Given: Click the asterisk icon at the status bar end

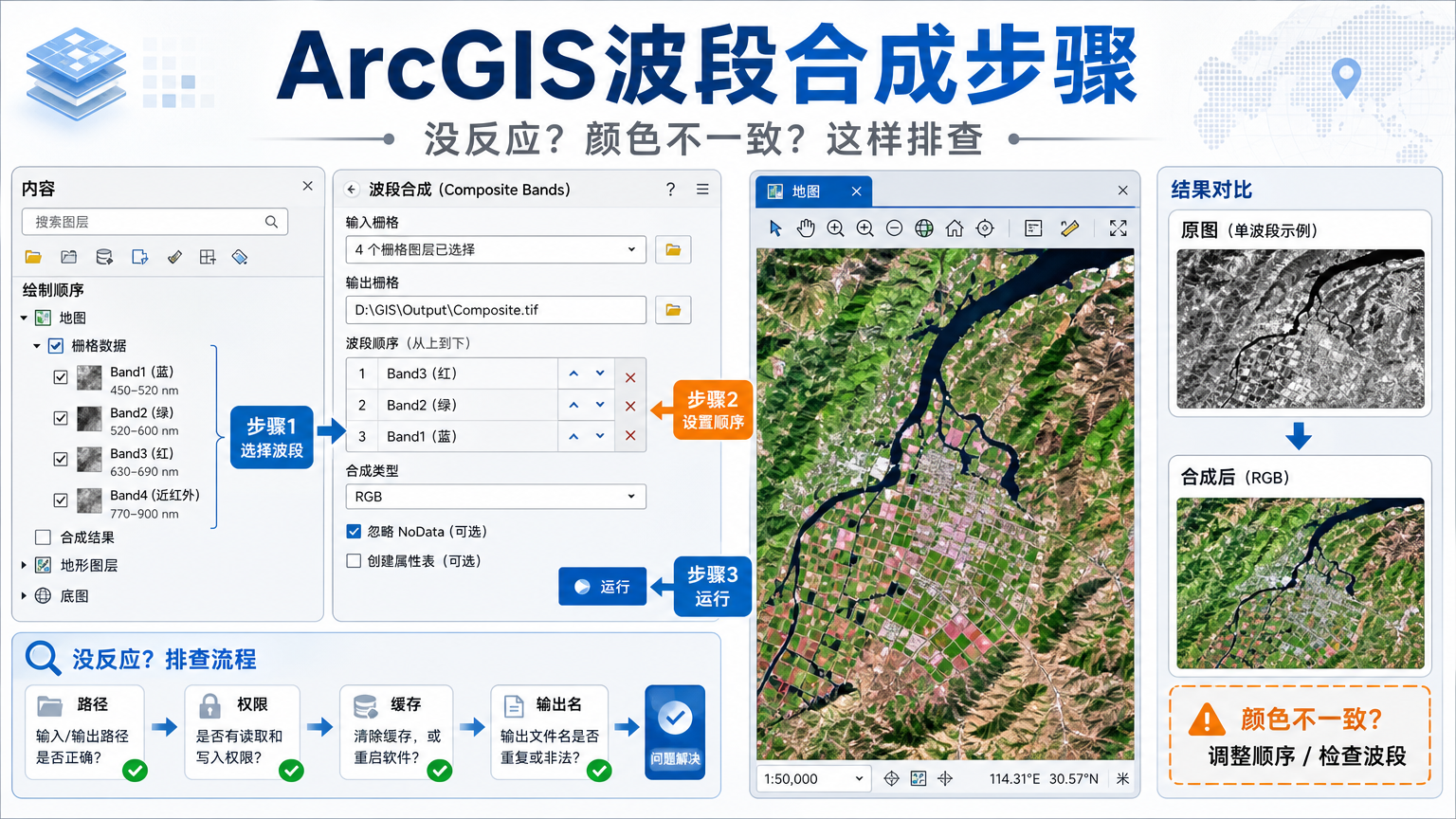Looking at the screenshot, I should point(1122,778).
